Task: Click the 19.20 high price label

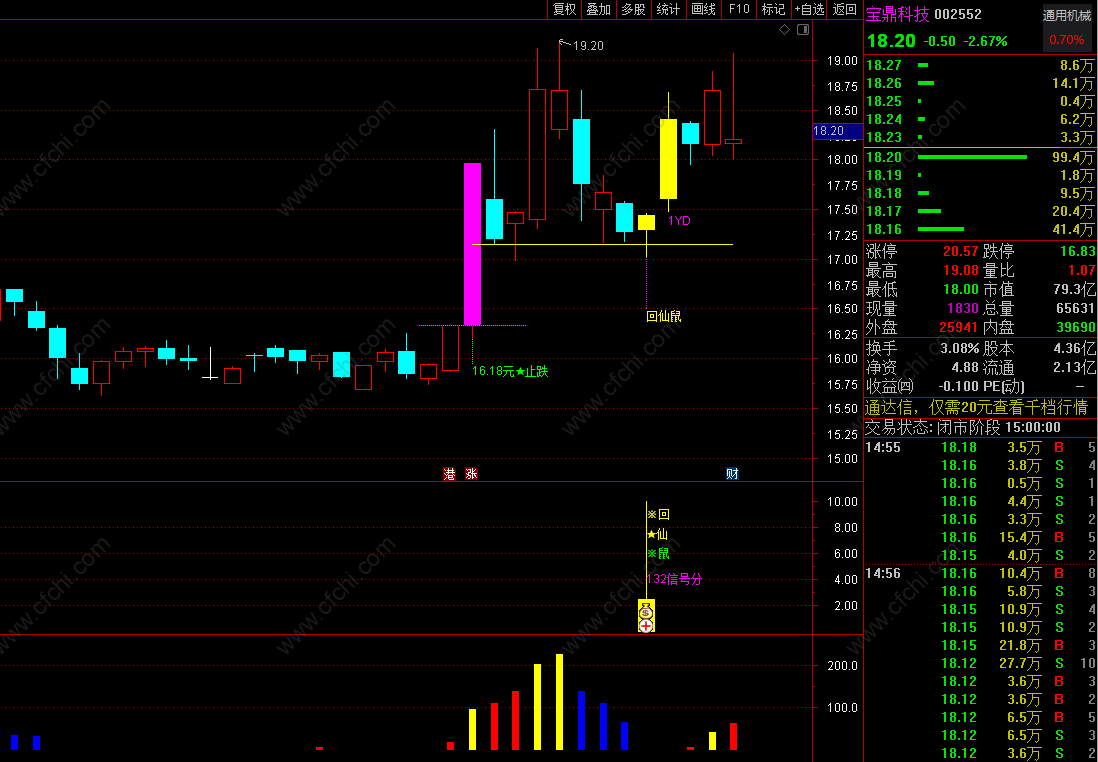Action: [588, 46]
